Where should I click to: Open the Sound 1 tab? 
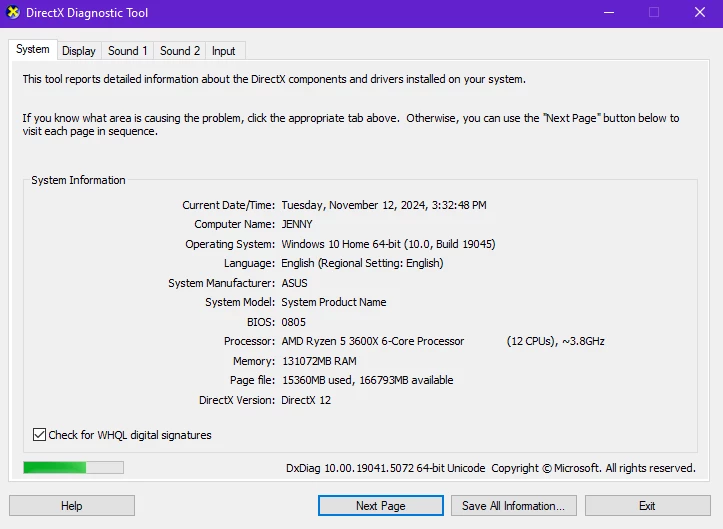(x=127, y=51)
